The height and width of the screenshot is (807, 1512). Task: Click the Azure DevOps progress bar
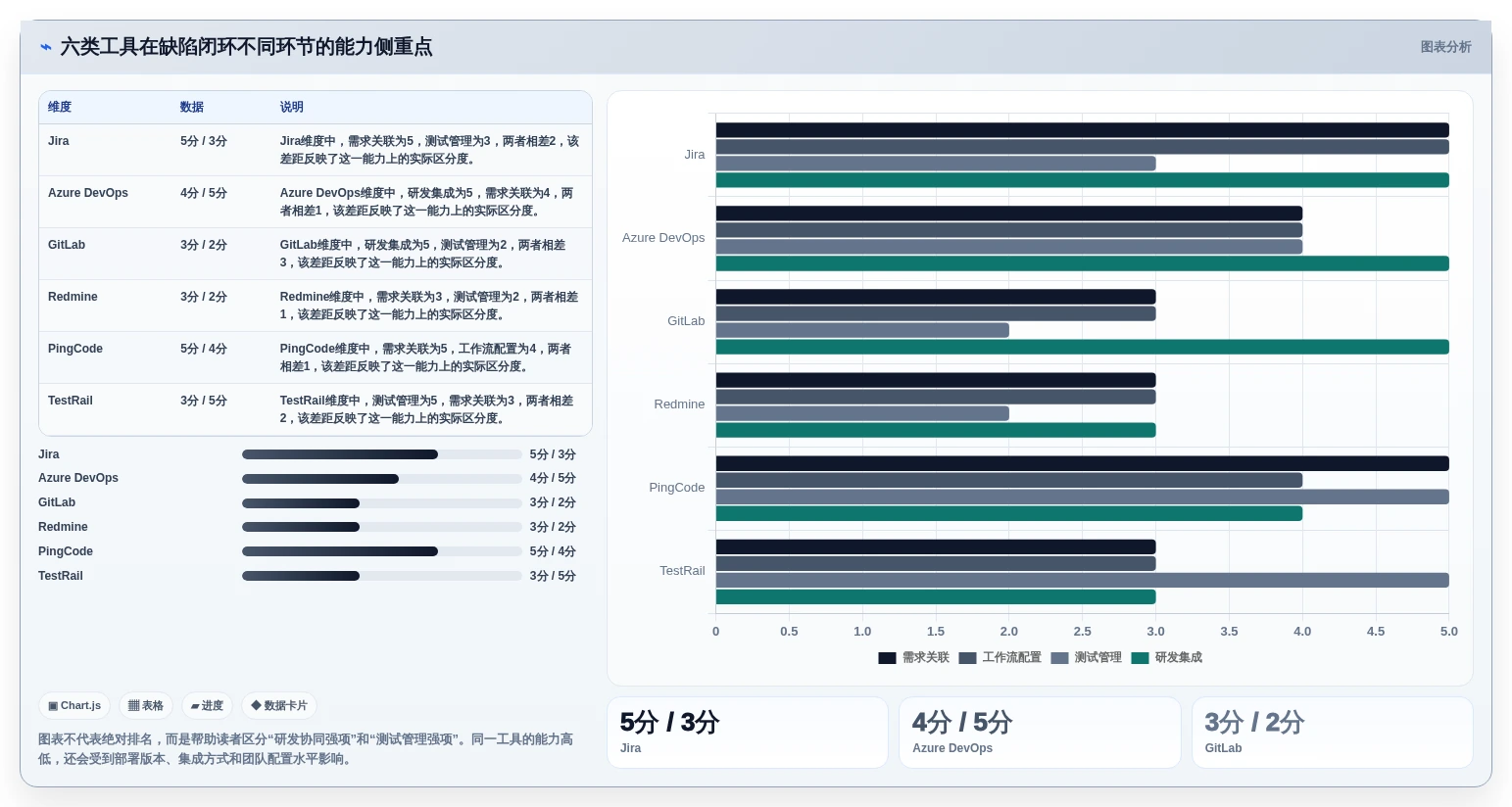click(382, 479)
